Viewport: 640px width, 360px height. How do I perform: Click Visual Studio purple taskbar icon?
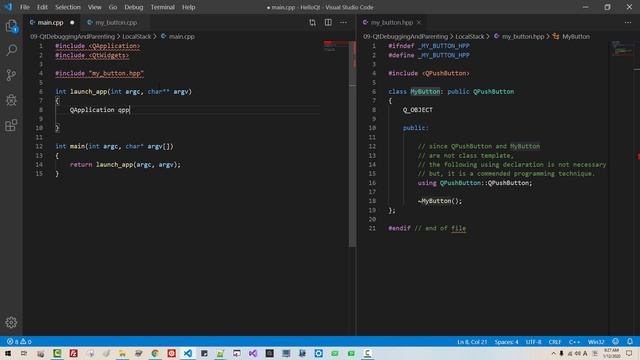[253, 353]
